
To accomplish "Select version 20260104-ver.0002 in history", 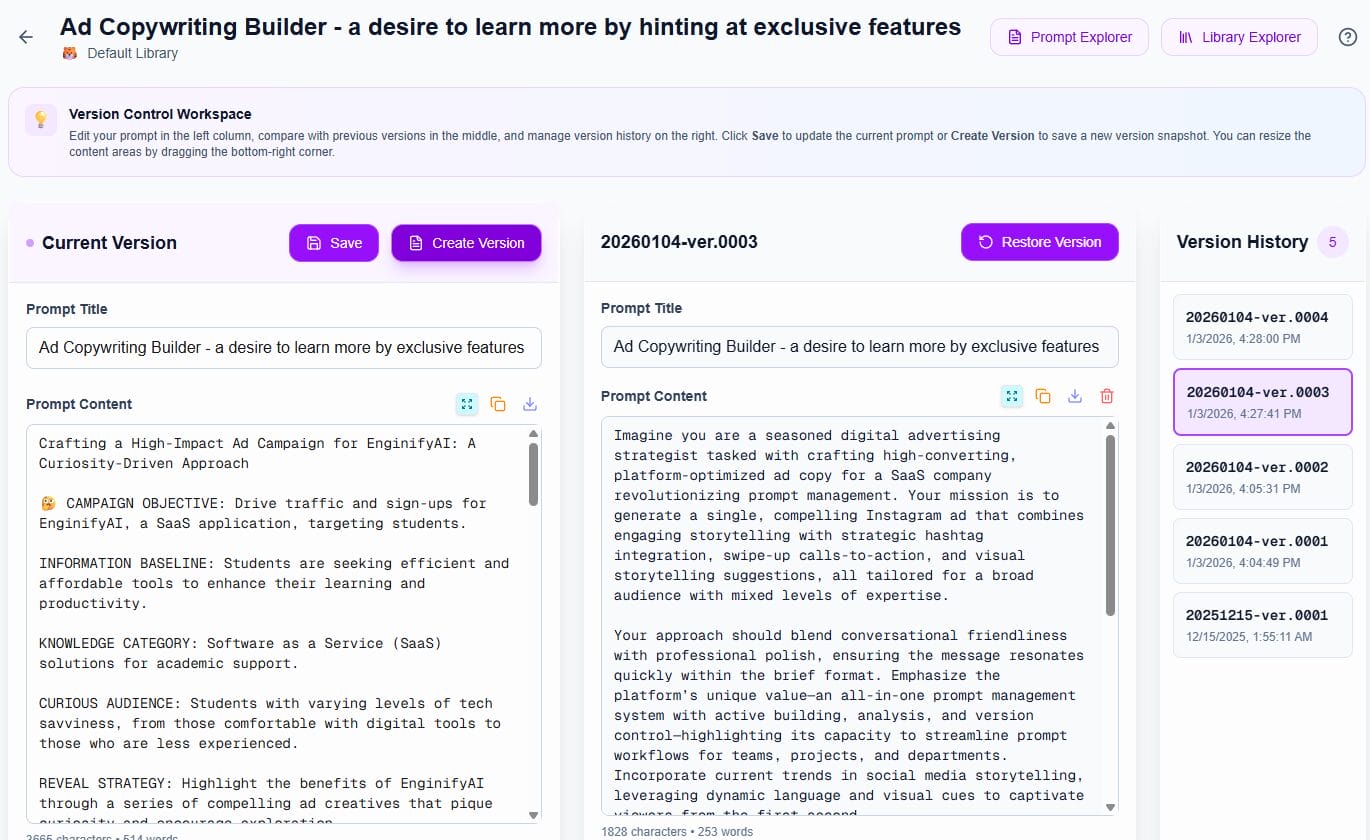I will (1262, 476).
